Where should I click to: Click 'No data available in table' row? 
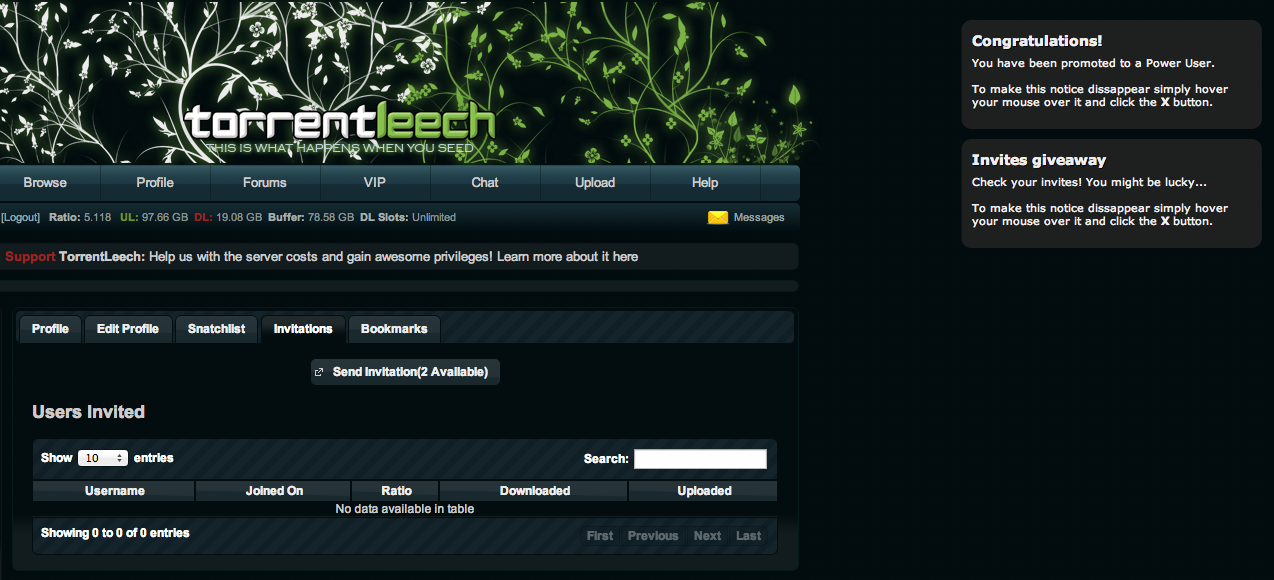pos(405,509)
